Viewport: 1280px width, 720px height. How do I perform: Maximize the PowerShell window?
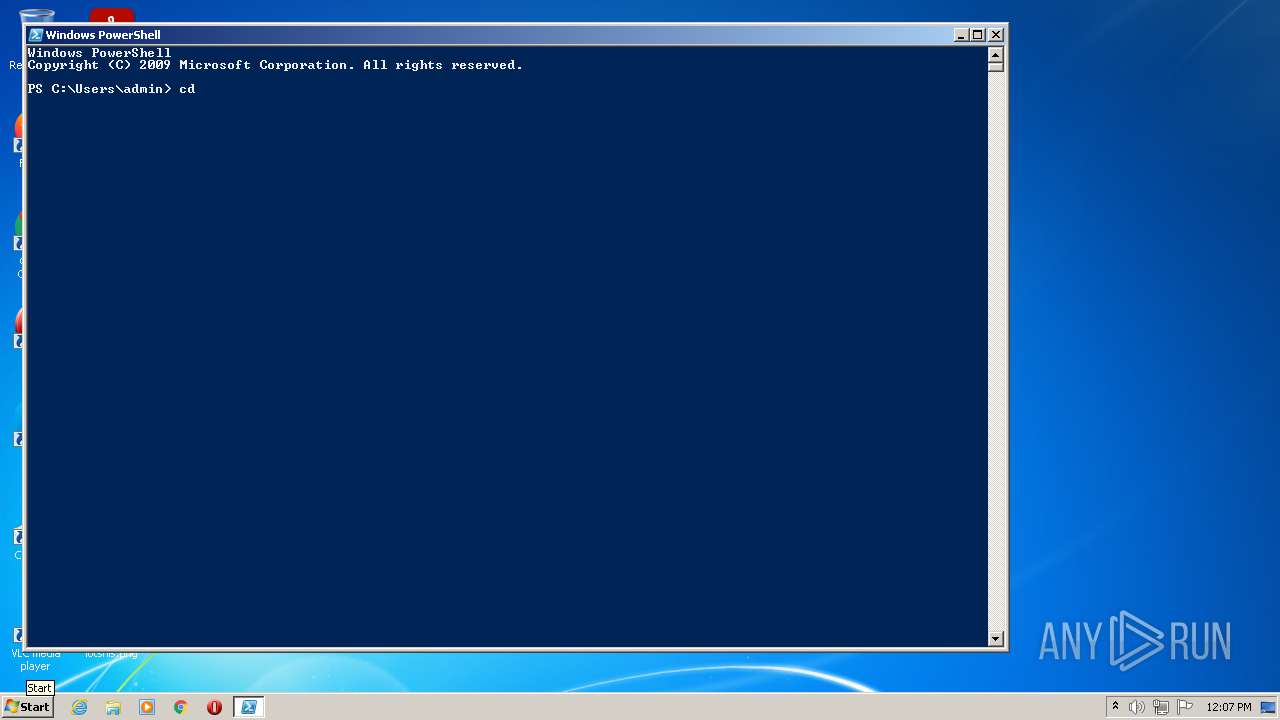point(978,35)
